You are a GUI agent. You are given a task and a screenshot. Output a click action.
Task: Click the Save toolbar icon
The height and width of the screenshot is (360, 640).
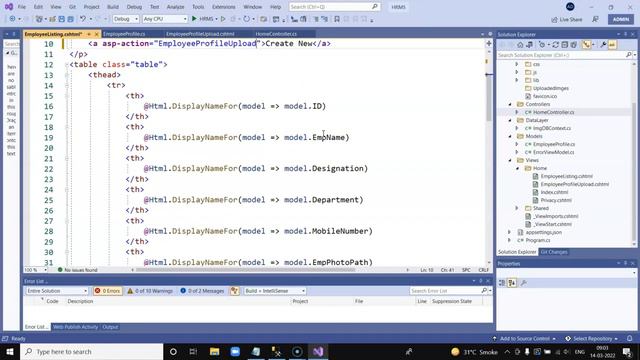[x=61, y=19]
